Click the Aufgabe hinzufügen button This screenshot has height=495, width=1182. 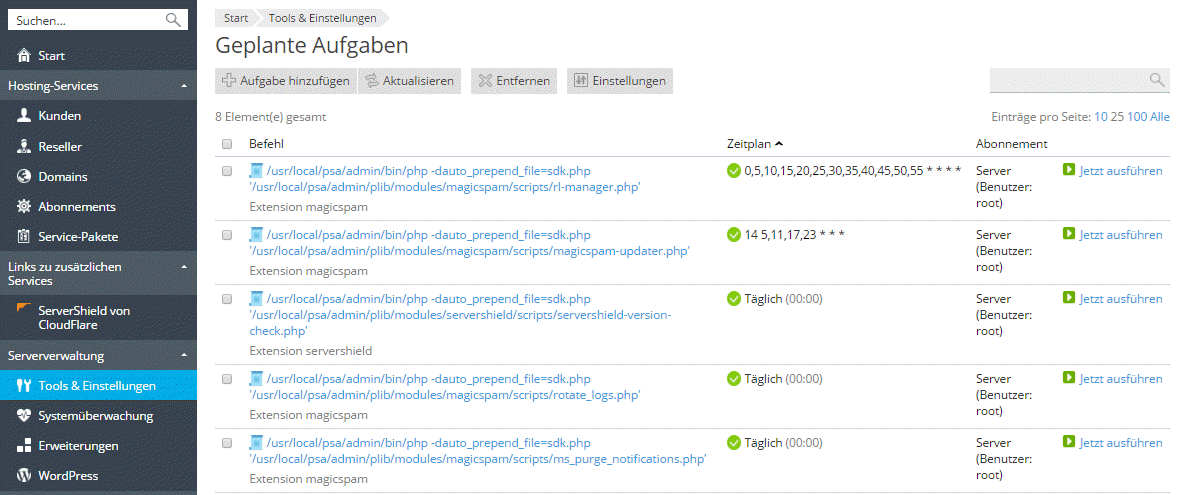pos(286,81)
